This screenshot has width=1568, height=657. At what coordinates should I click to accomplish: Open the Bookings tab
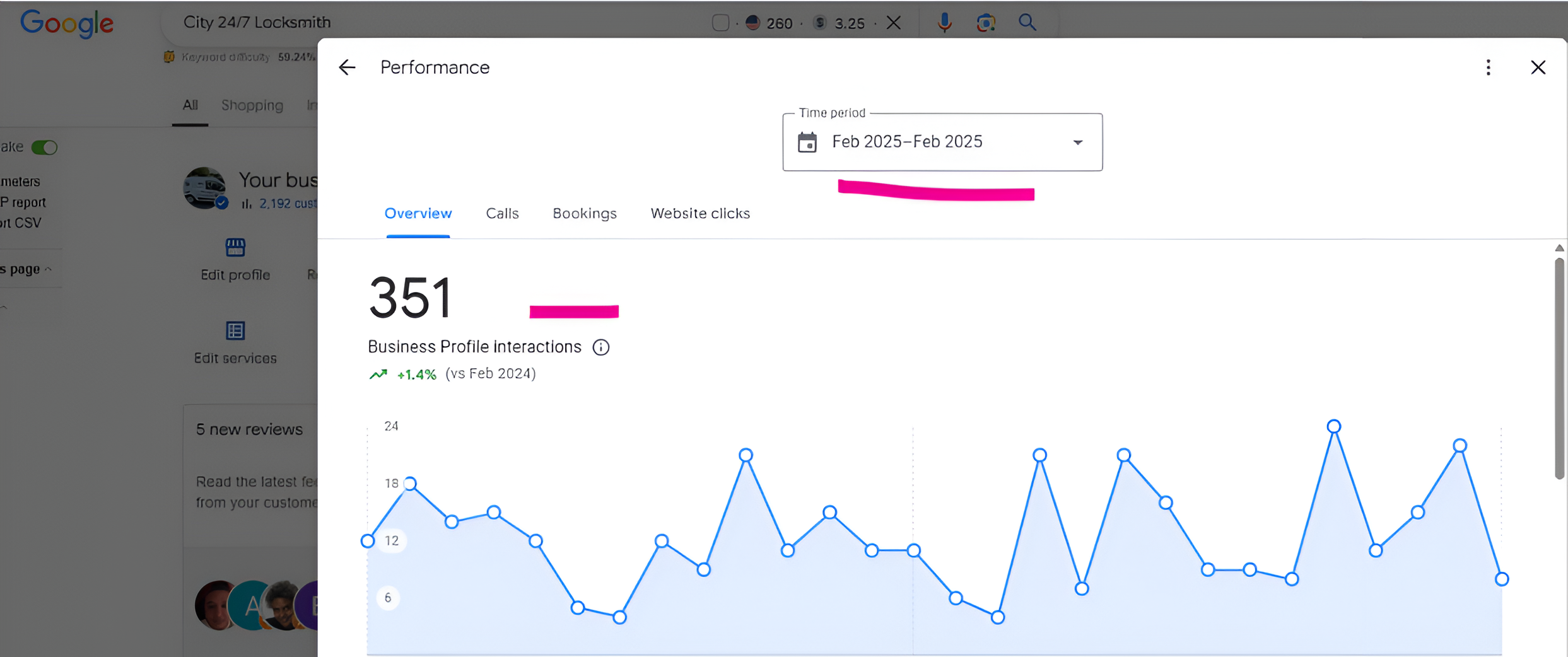pyautogui.click(x=585, y=214)
